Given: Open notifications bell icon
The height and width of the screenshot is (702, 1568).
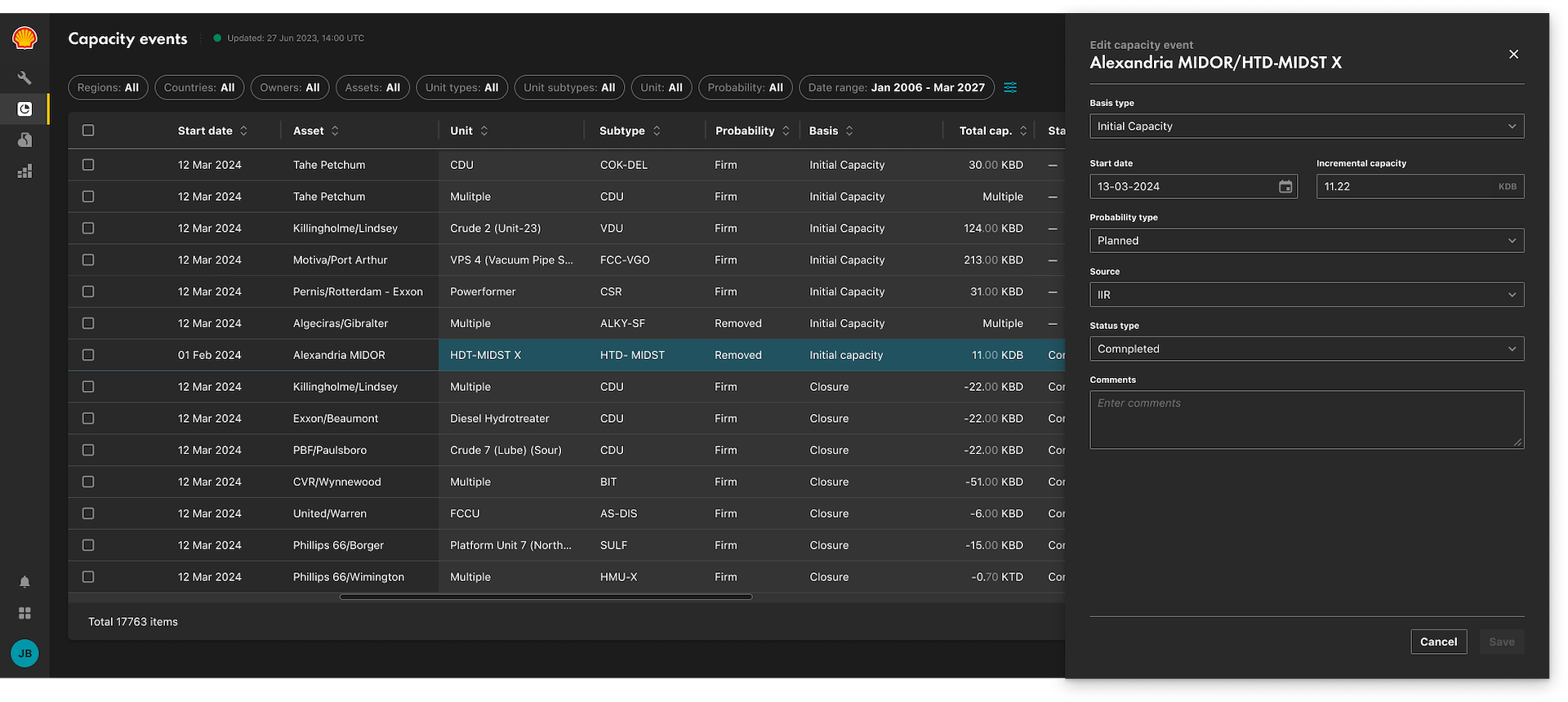Looking at the screenshot, I should (24, 582).
